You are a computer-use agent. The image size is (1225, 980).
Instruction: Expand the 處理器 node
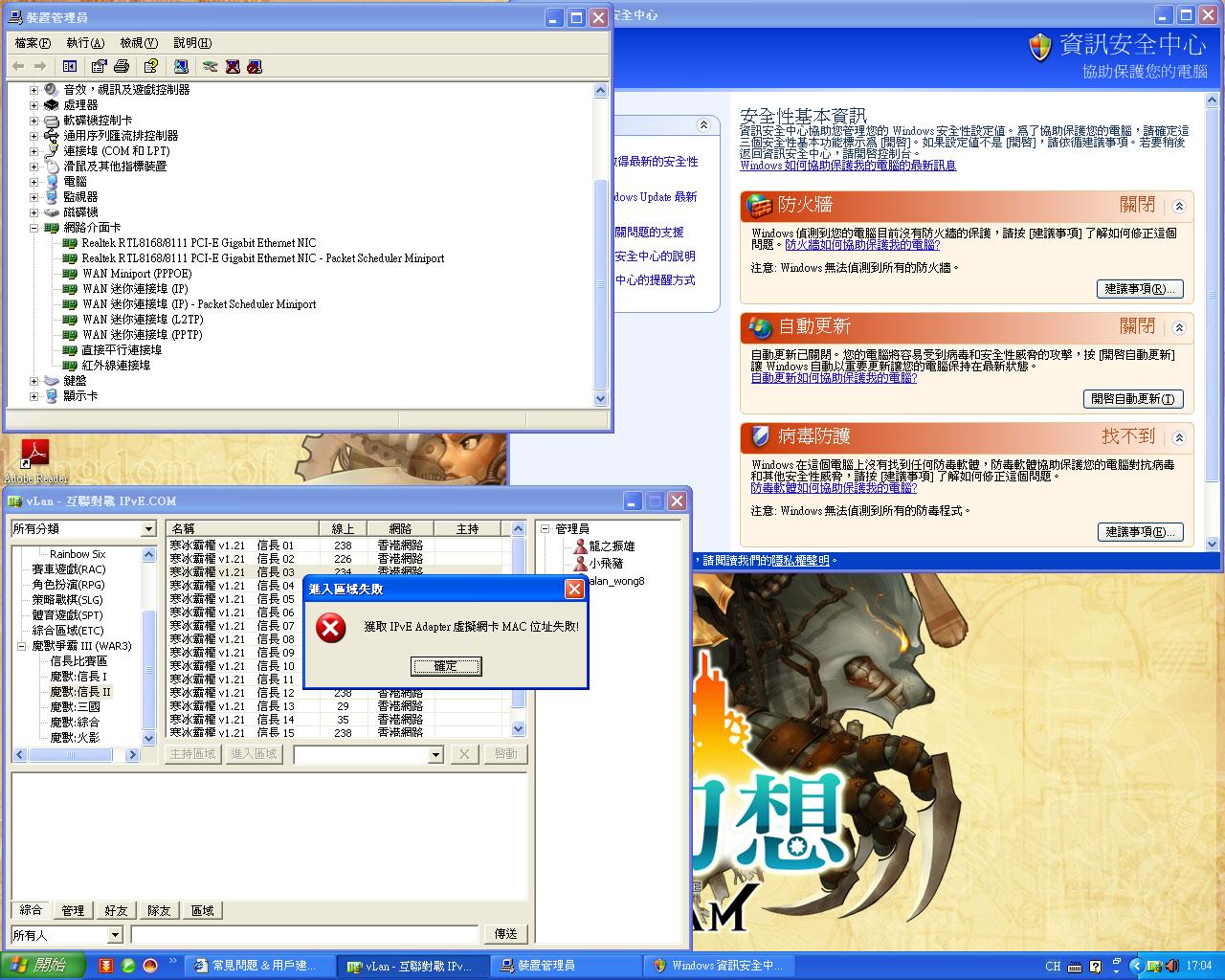click(x=34, y=104)
